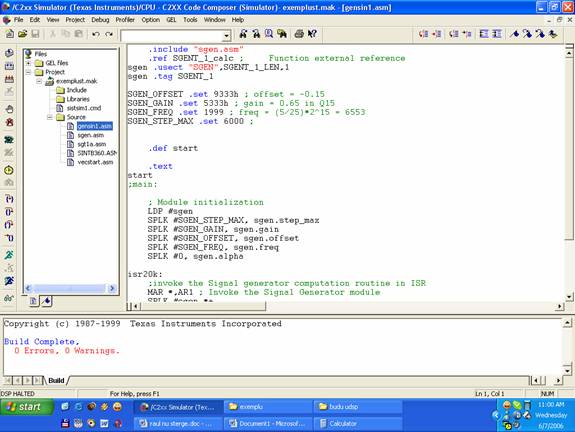Collapse the Project tree node
Viewport: 575px width, 432px height.
pyautogui.click(x=28, y=72)
